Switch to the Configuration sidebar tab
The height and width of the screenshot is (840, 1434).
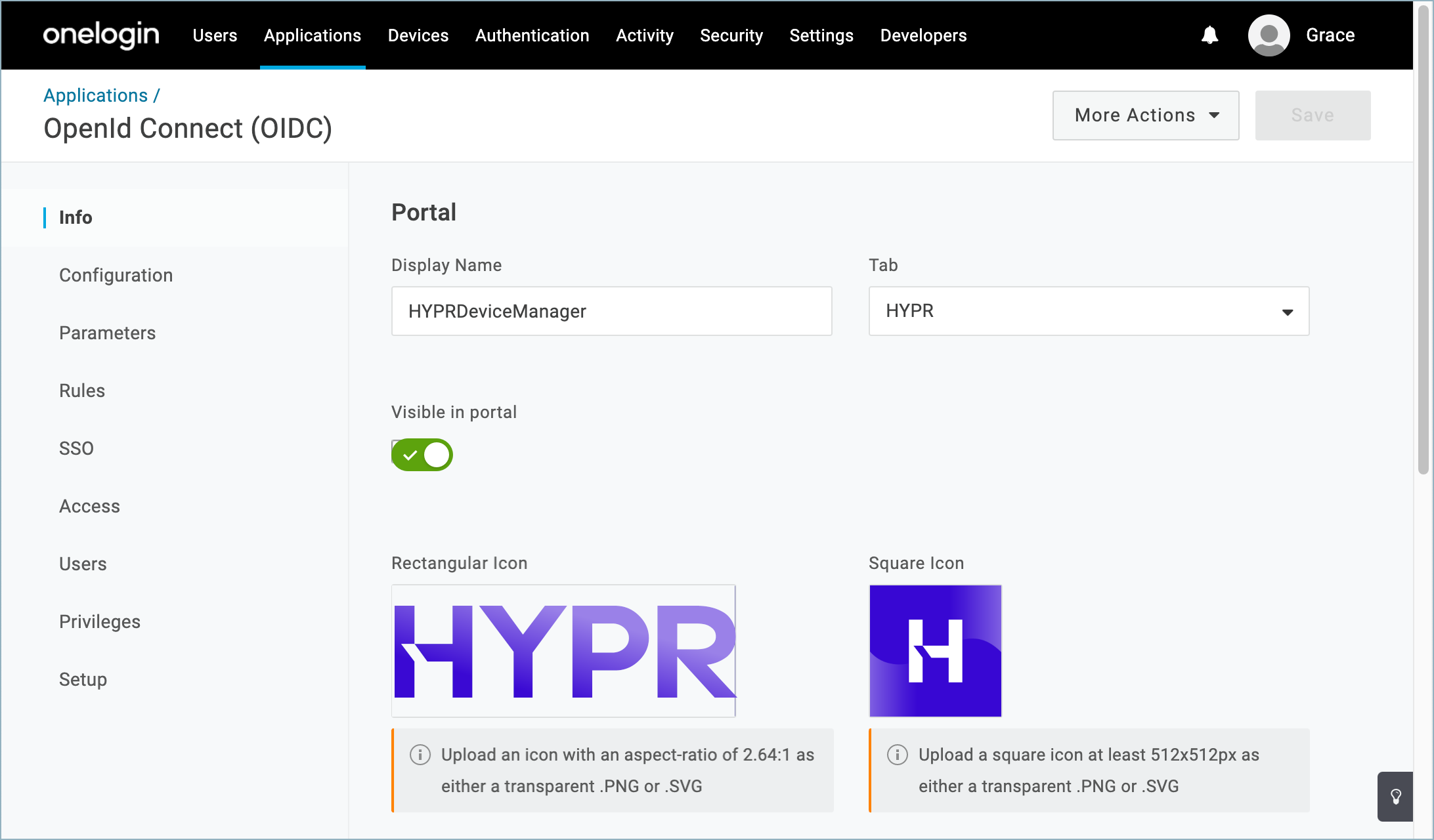[116, 275]
